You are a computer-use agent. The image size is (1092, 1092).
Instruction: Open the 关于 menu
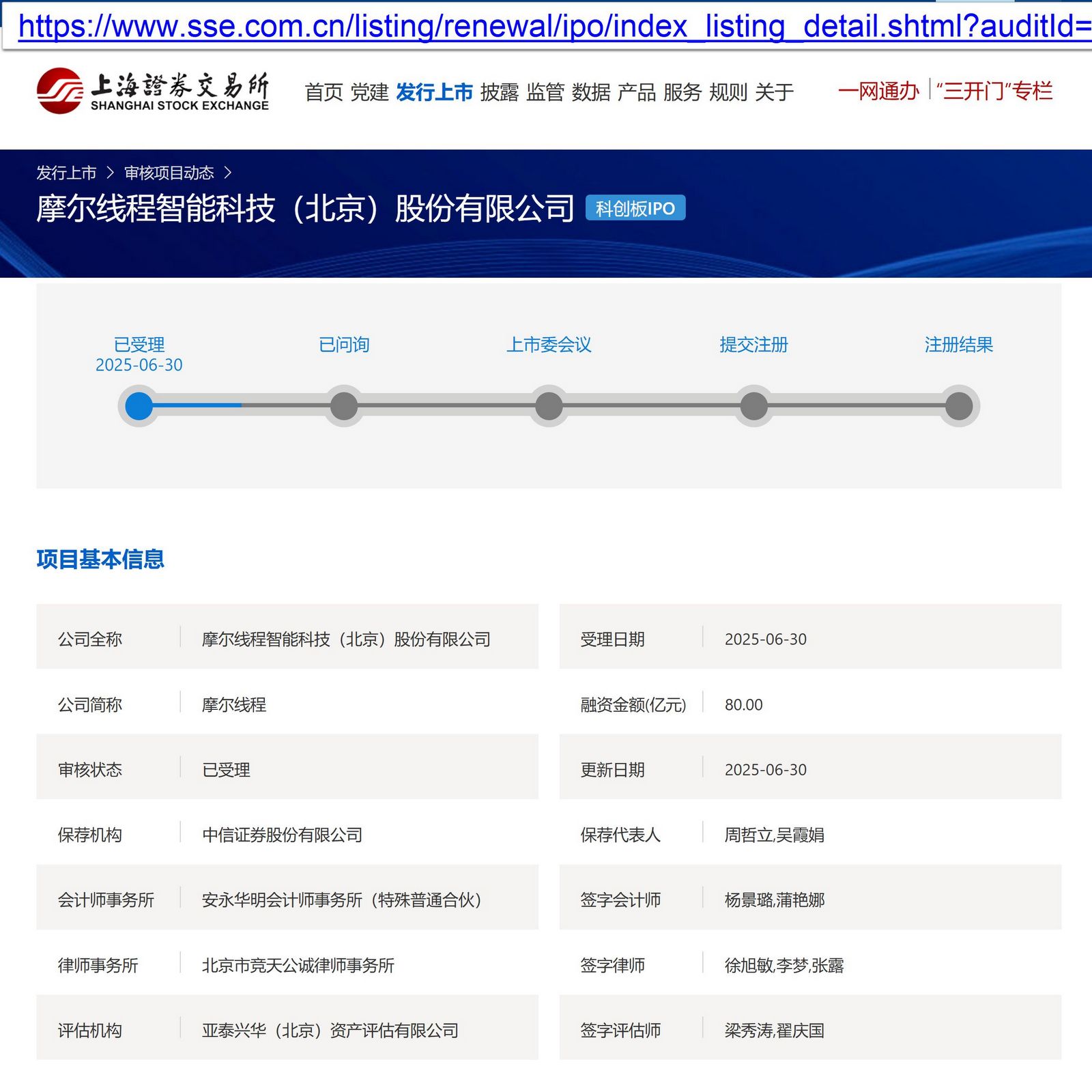click(774, 92)
